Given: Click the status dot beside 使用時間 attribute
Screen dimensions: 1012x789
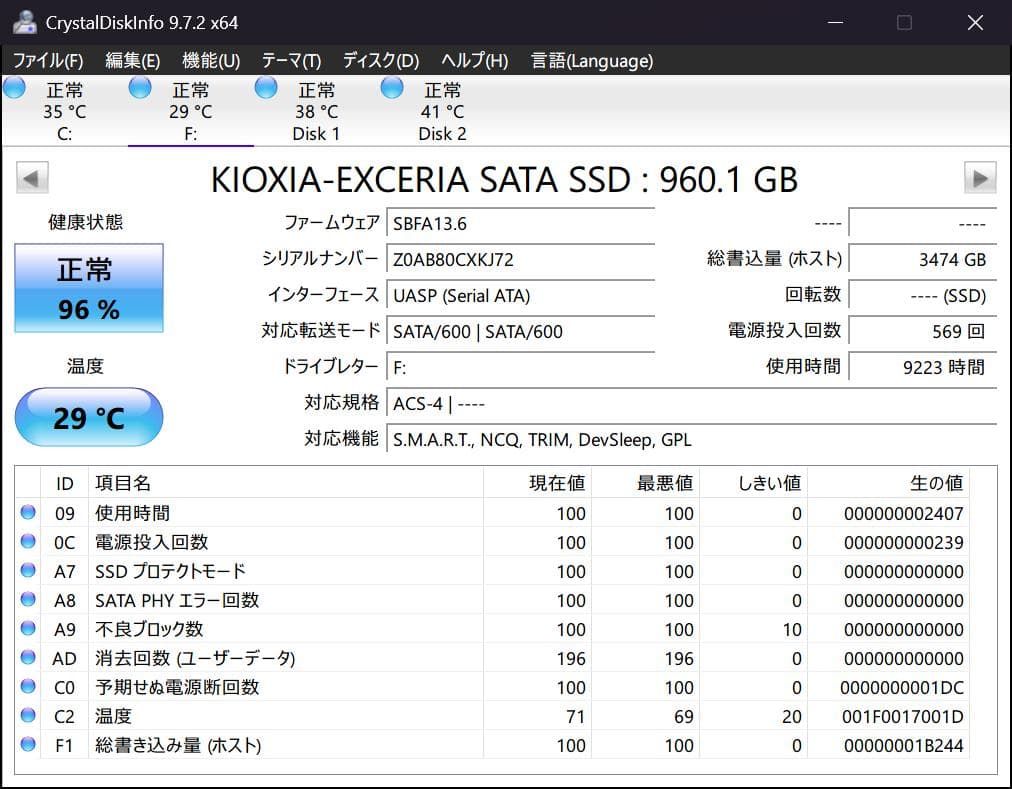Looking at the screenshot, I should click(29, 513).
